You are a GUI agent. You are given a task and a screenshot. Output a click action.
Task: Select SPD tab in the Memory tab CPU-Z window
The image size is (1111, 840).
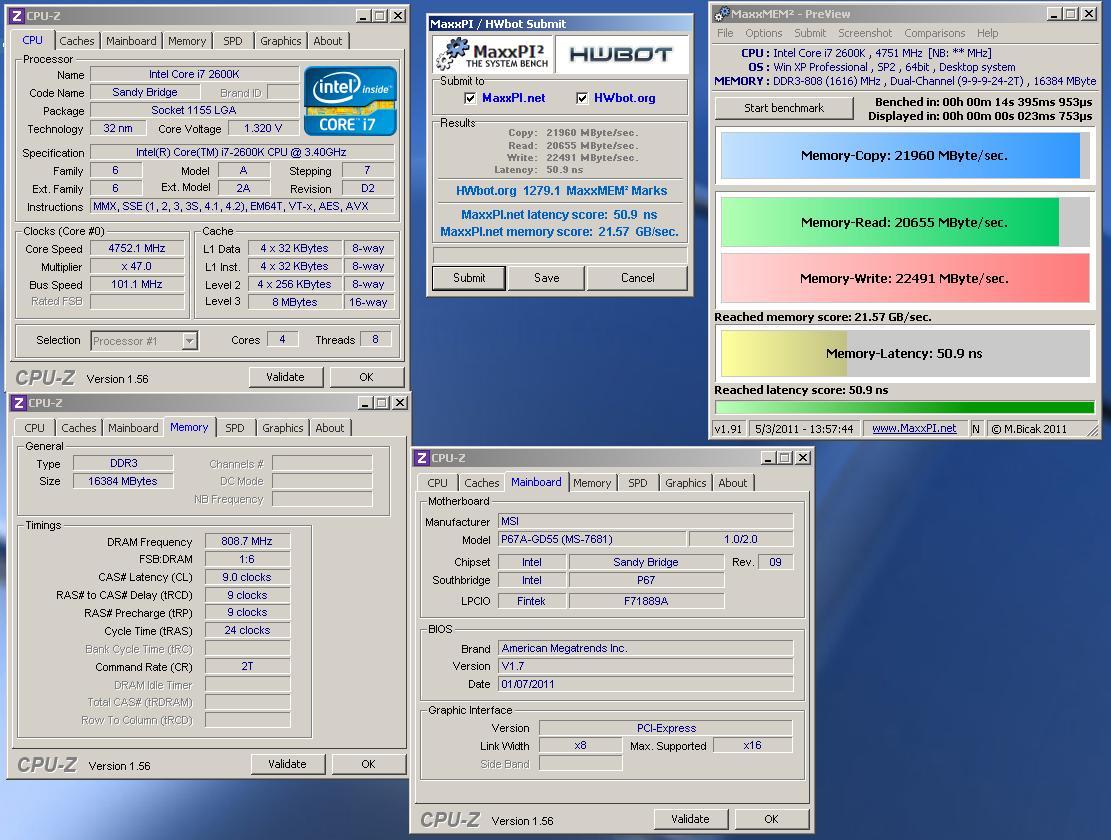pos(235,428)
